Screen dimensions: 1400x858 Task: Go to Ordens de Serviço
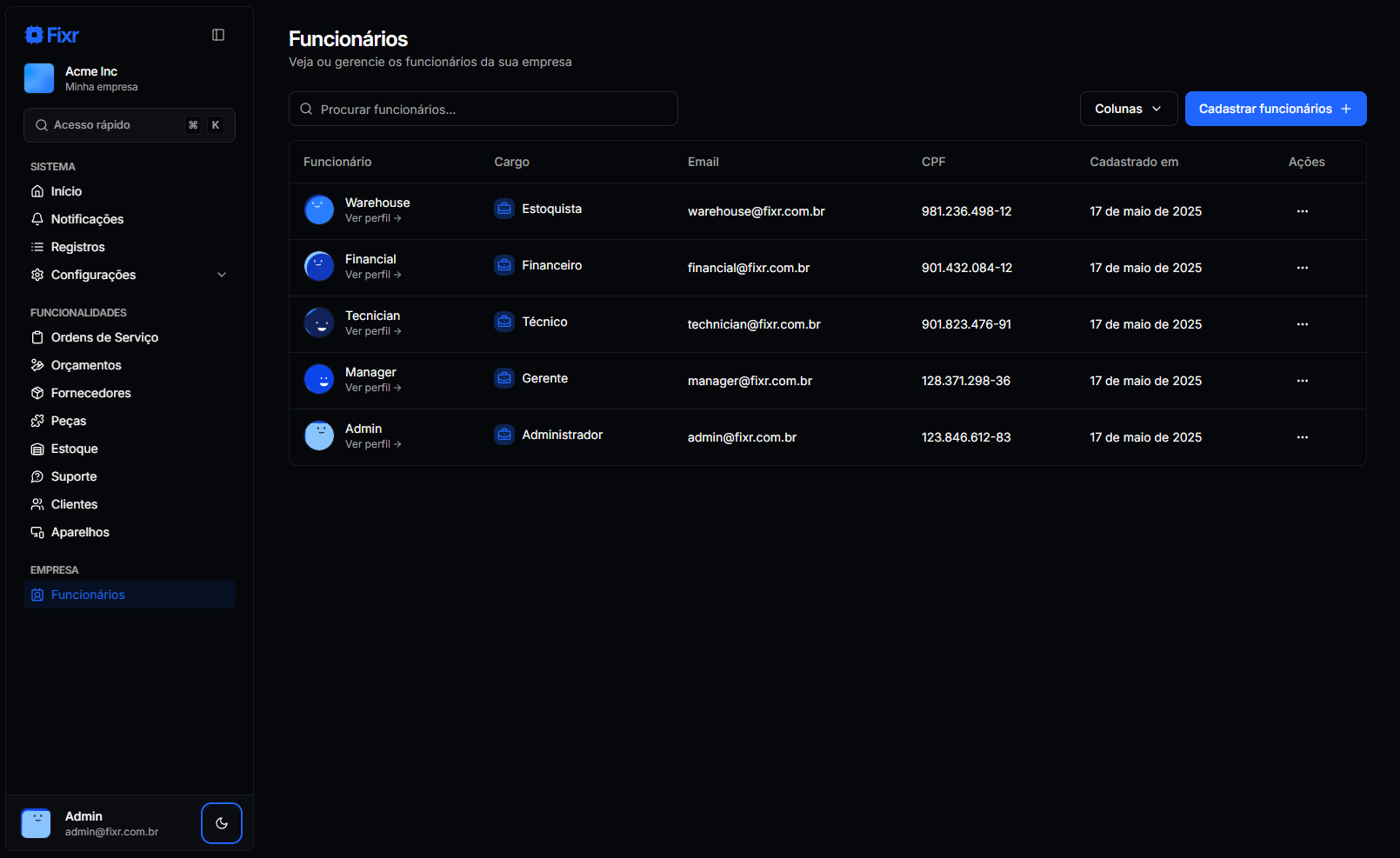pyautogui.click(x=104, y=337)
